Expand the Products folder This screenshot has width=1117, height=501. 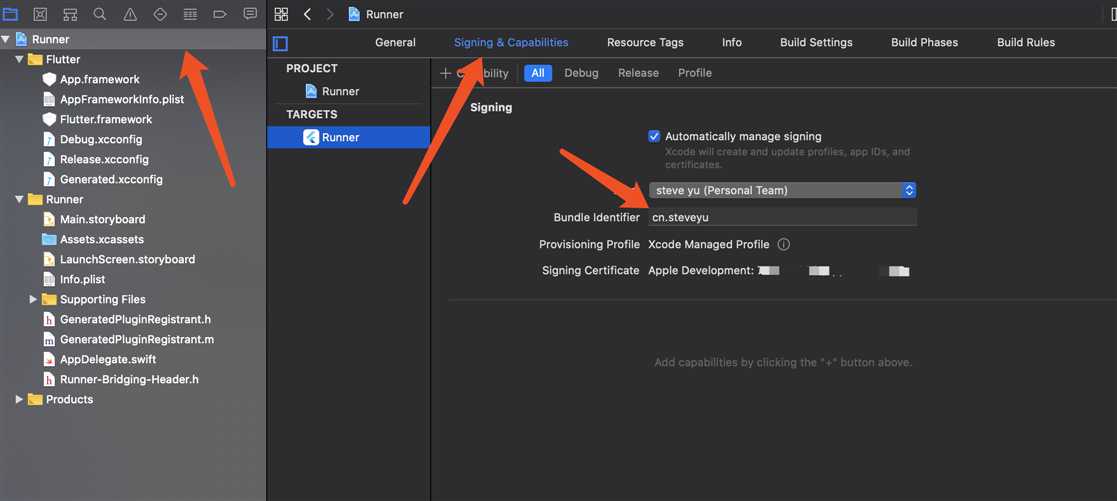(x=19, y=399)
